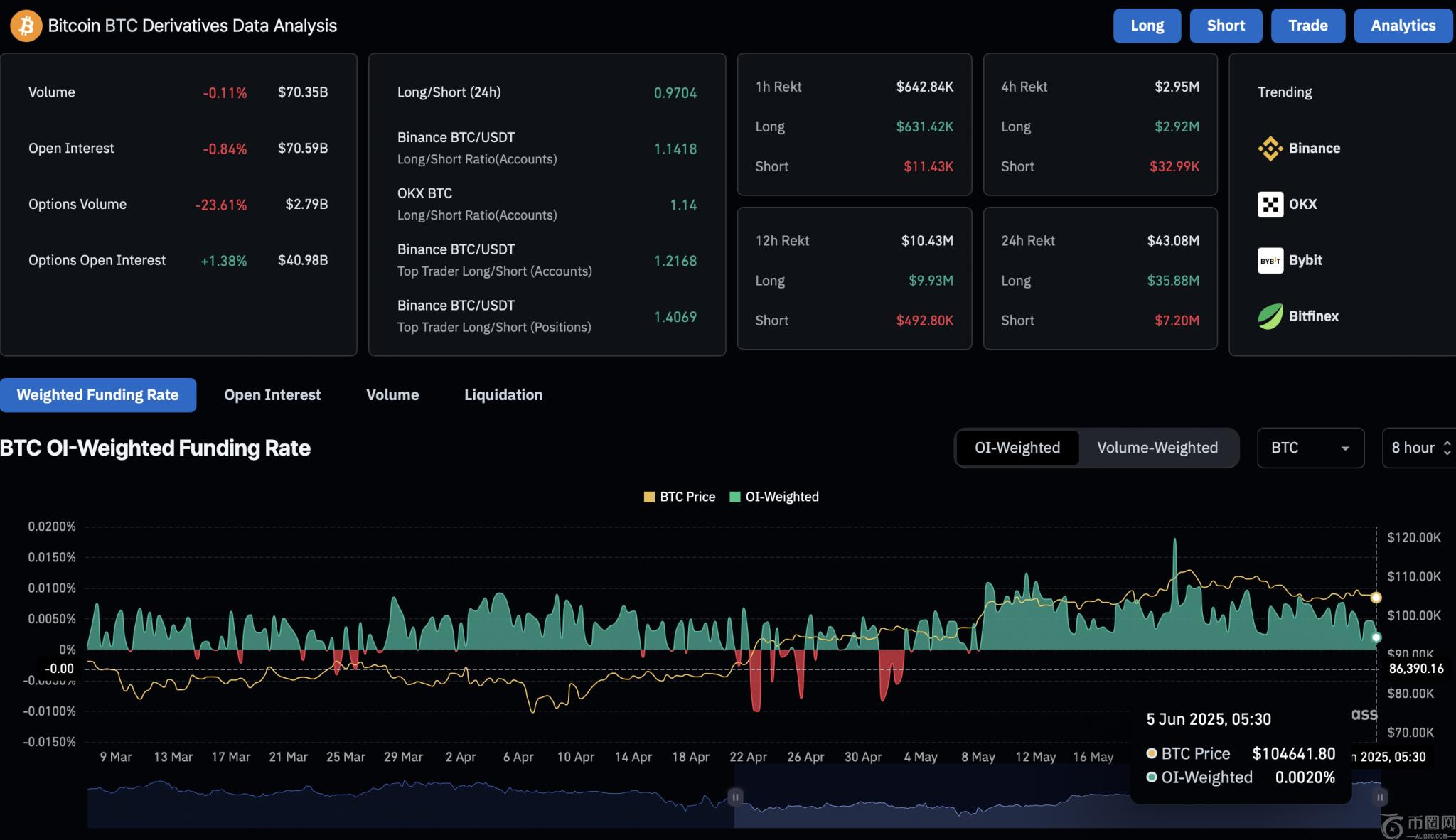Switch to the Liquidation tab

click(x=503, y=395)
